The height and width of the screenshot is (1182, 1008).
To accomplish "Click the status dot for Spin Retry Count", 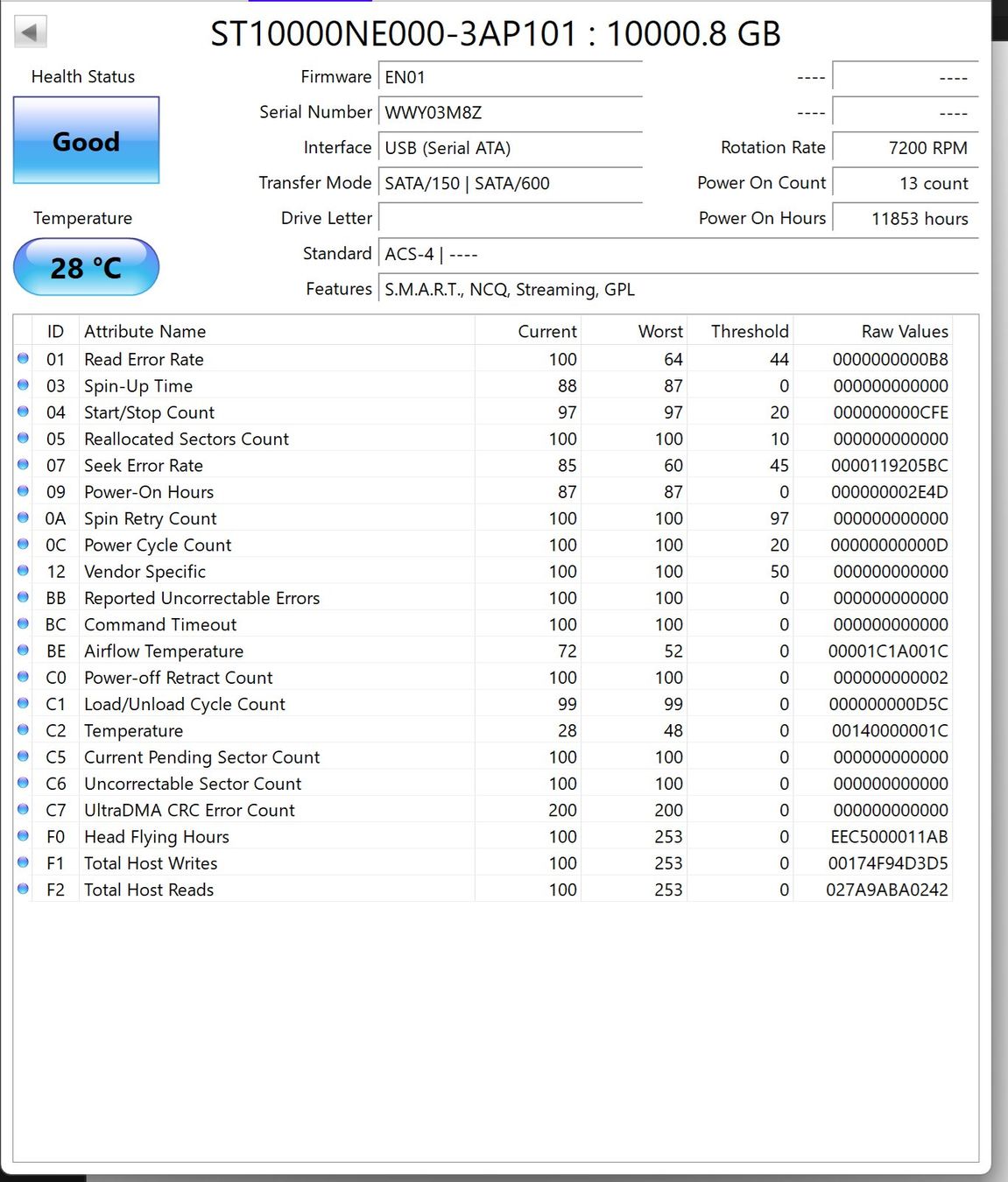I will click(x=24, y=517).
